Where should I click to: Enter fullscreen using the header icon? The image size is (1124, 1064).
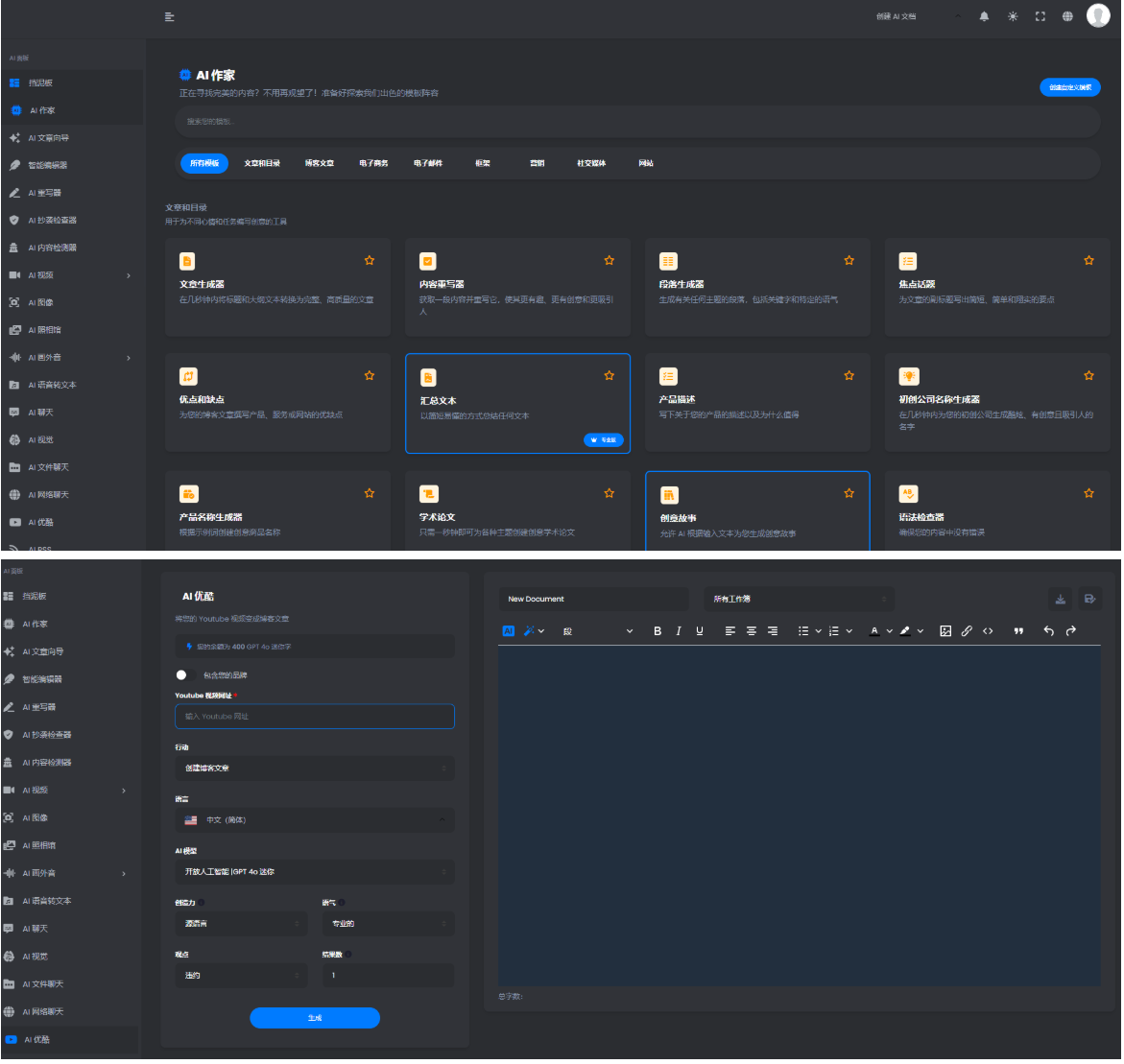(x=1040, y=16)
